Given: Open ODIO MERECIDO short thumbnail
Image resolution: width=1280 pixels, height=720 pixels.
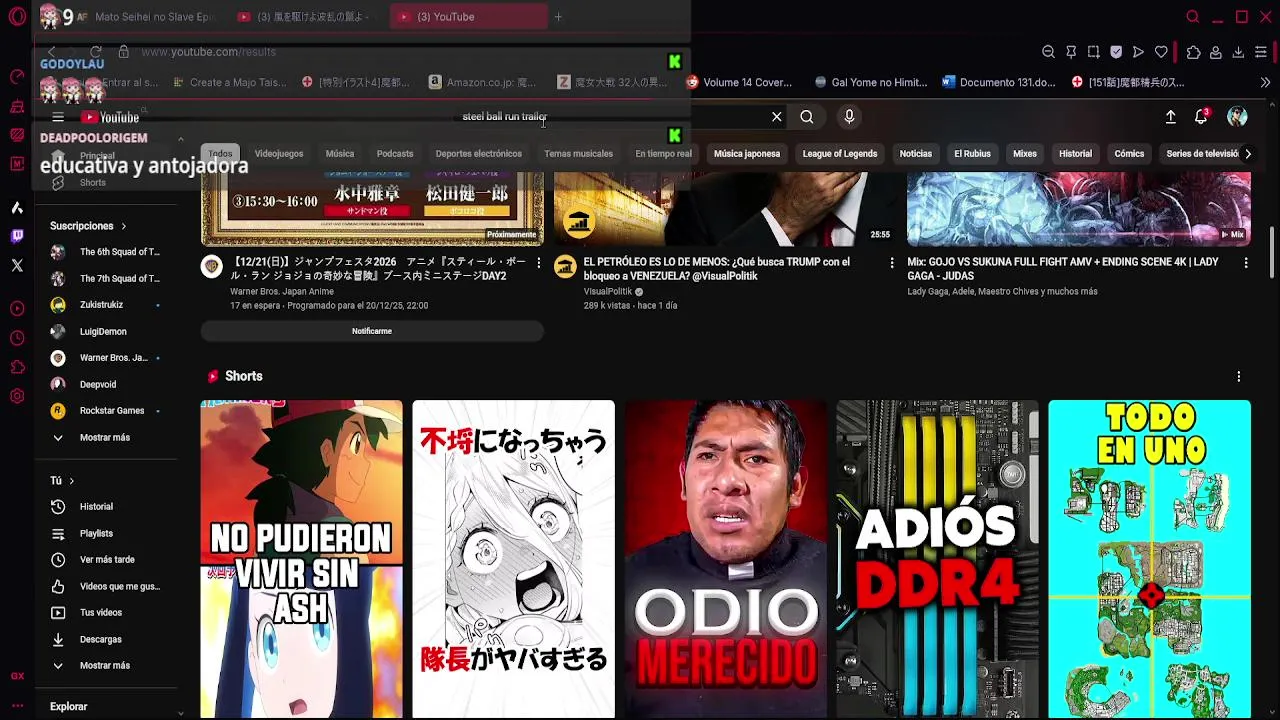Looking at the screenshot, I should (x=725, y=559).
